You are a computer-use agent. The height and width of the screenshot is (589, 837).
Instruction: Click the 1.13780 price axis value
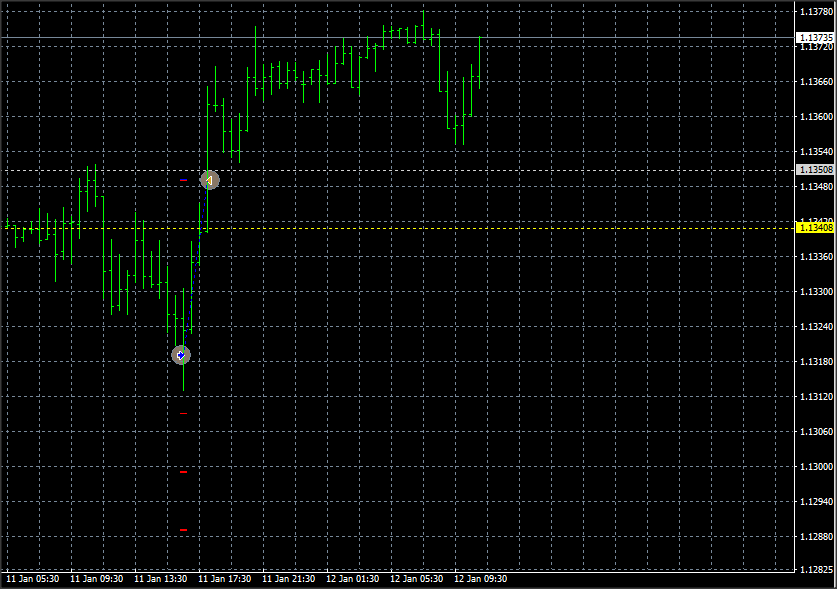click(x=816, y=12)
